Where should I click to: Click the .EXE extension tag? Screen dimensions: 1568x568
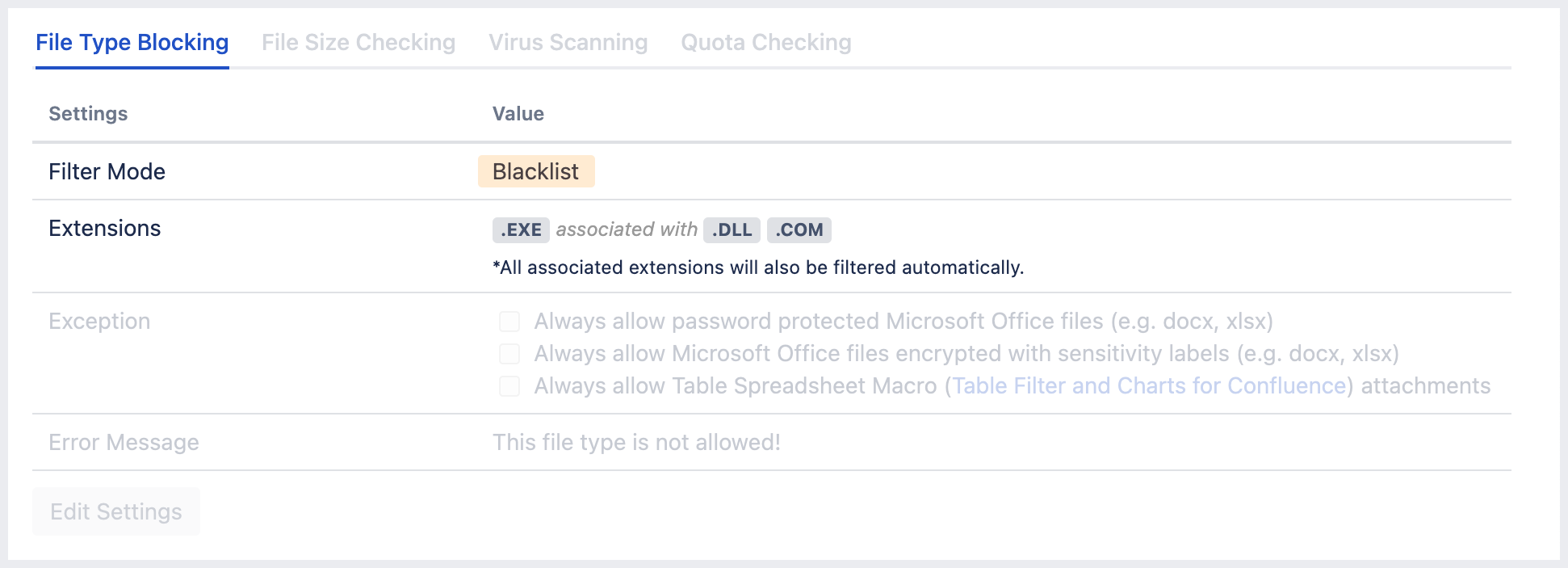521,229
